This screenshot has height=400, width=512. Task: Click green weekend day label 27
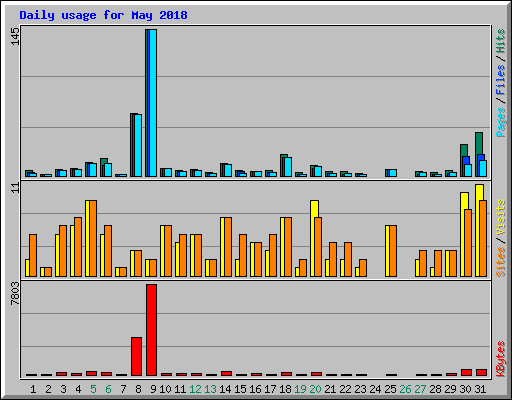coord(420,389)
